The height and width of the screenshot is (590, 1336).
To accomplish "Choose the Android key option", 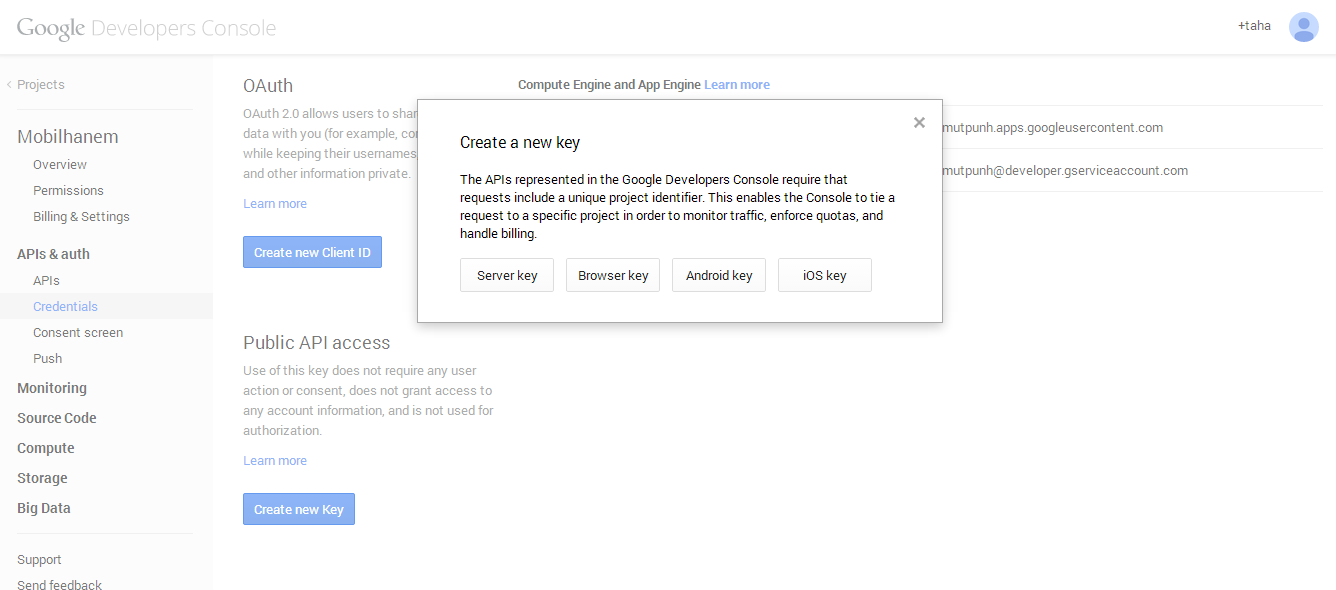I will pos(719,275).
